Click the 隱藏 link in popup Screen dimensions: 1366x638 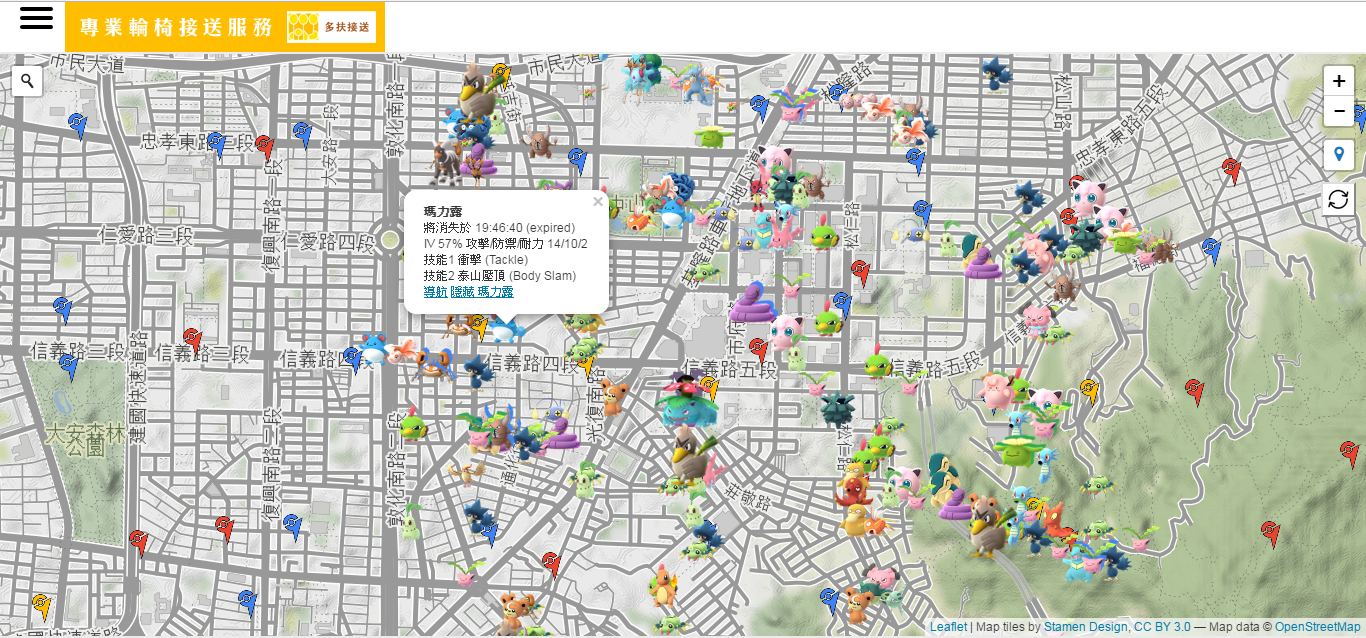pos(462,291)
